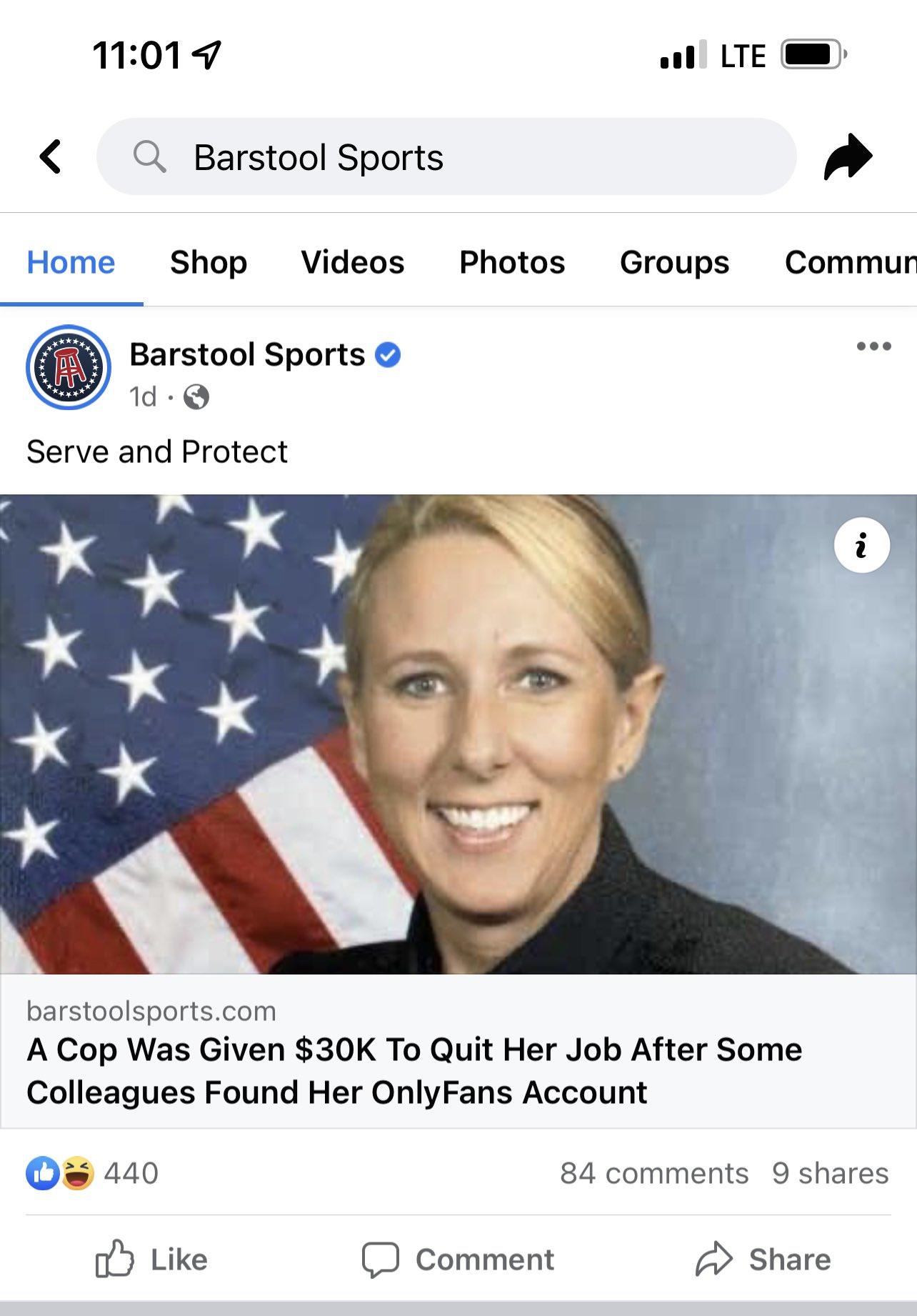917x1316 pixels.
Task: Tap the share arrow next to search
Action: (x=848, y=156)
